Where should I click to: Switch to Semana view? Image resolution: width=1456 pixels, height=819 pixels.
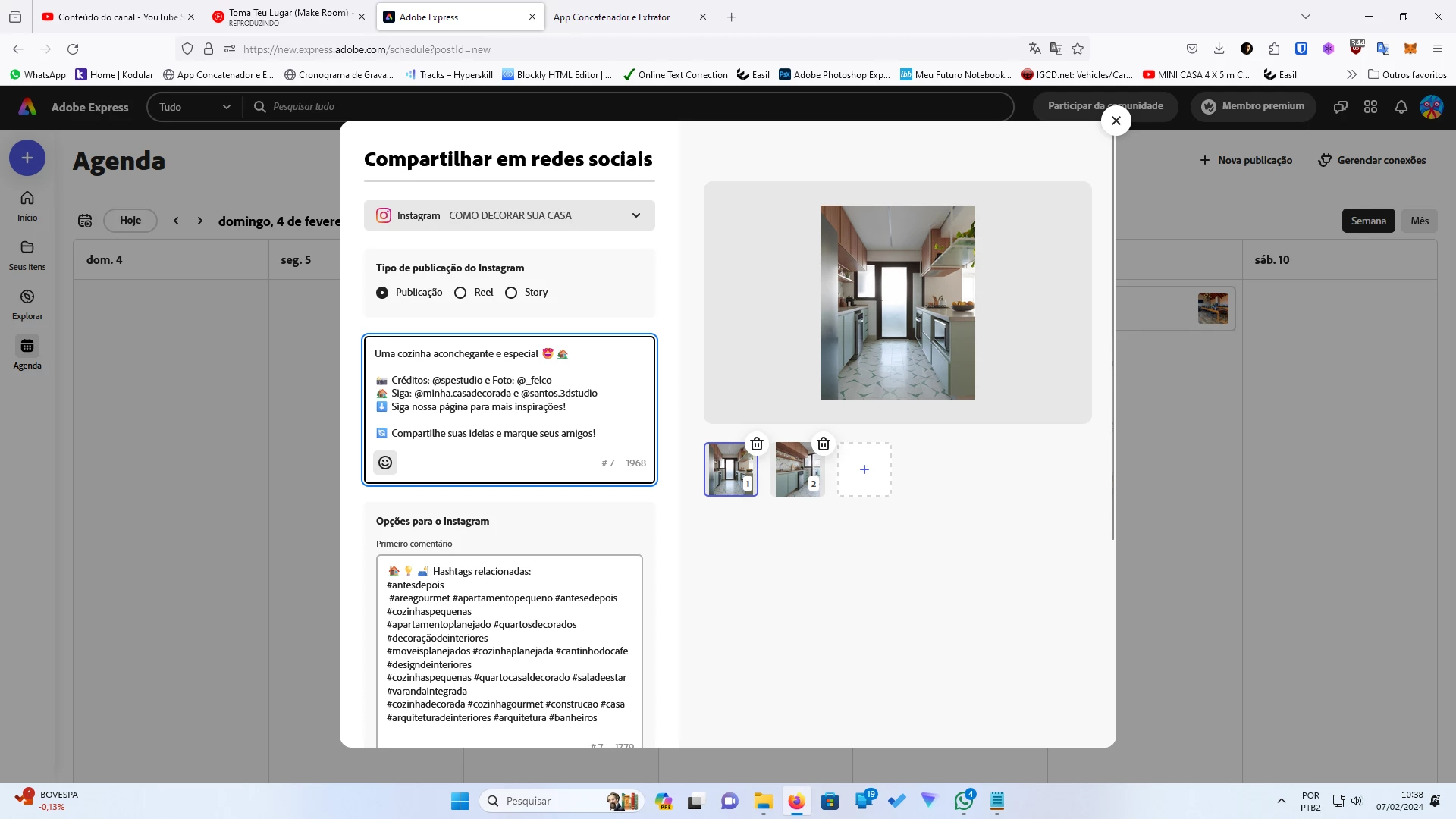1368,221
